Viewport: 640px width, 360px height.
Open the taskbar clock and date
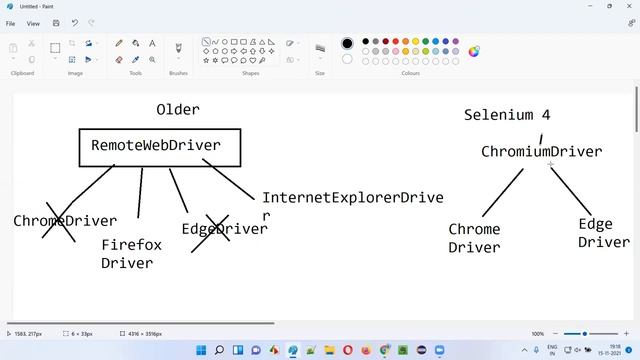(x=610, y=350)
